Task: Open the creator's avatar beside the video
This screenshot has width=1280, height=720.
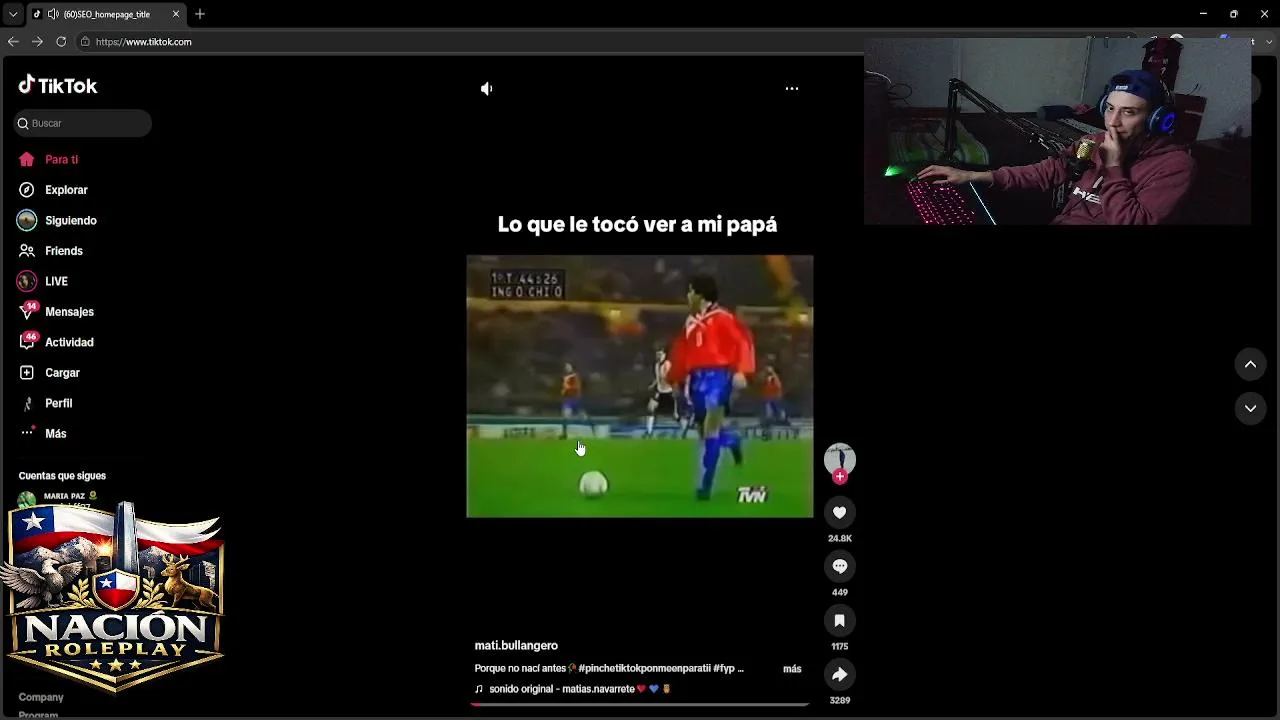Action: click(x=840, y=458)
